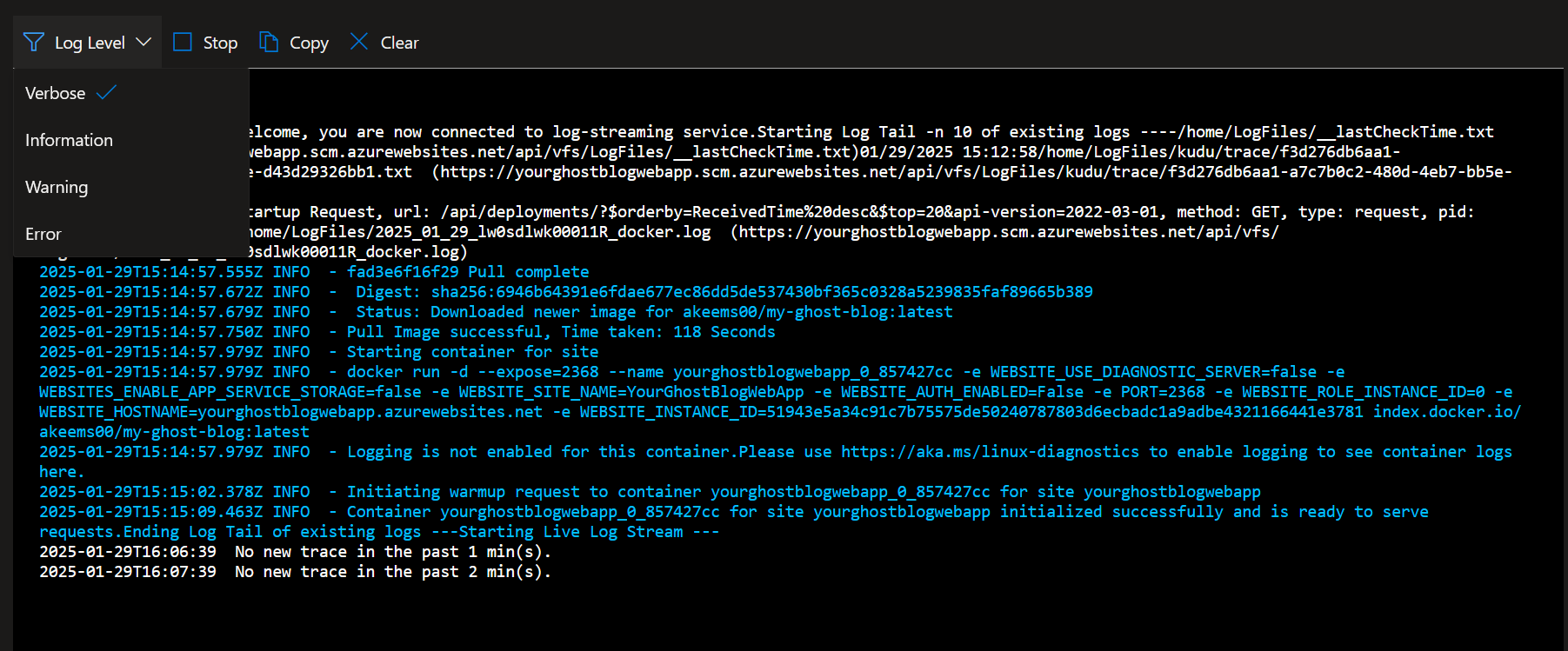This screenshot has height=651, width=1568.
Task: Click the 'No new trace in the past 2 min(s)' line
Action: pyautogui.click(x=296, y=572)
